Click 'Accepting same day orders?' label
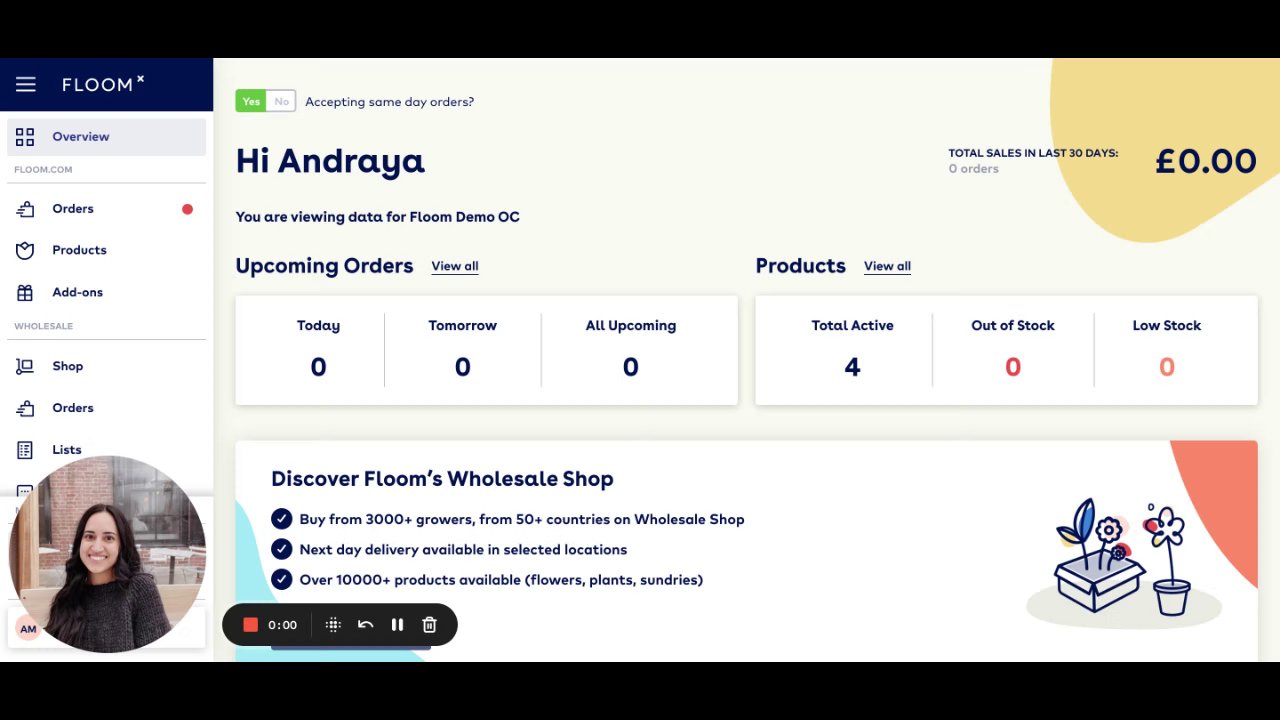The width and height of the screenshot is (1280, 720). click(389, 102)
